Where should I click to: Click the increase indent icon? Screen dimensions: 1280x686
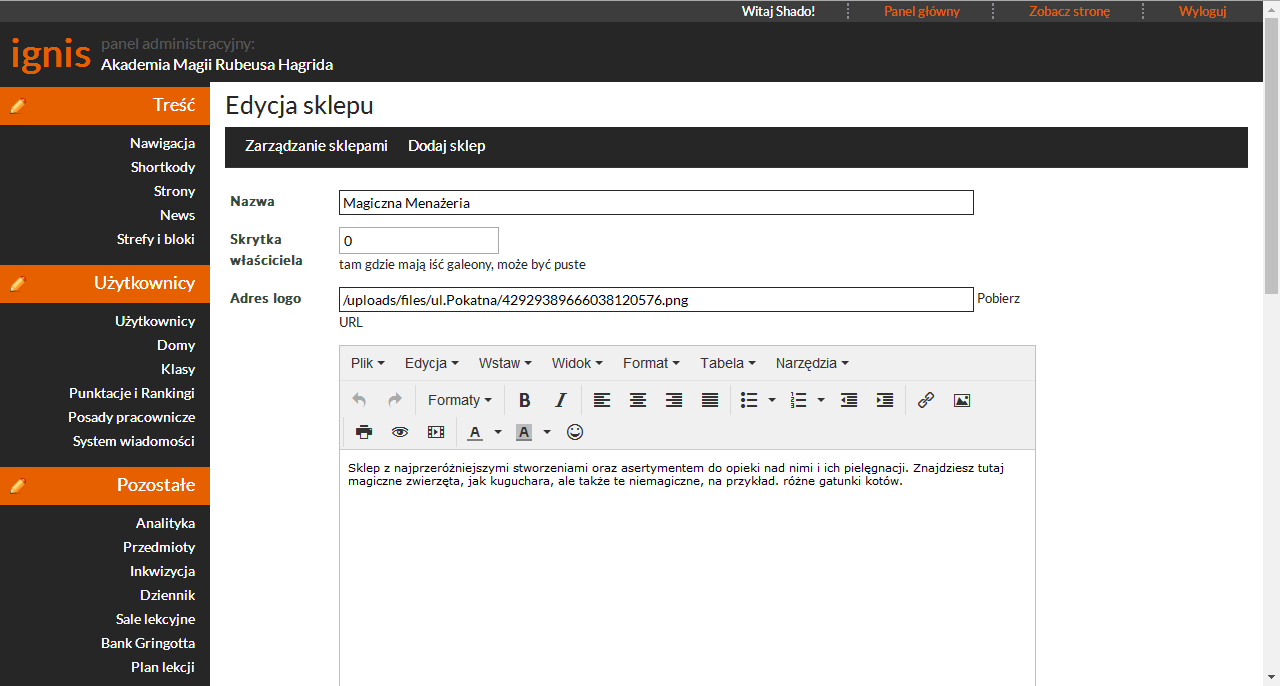click(x=885, y=400)
